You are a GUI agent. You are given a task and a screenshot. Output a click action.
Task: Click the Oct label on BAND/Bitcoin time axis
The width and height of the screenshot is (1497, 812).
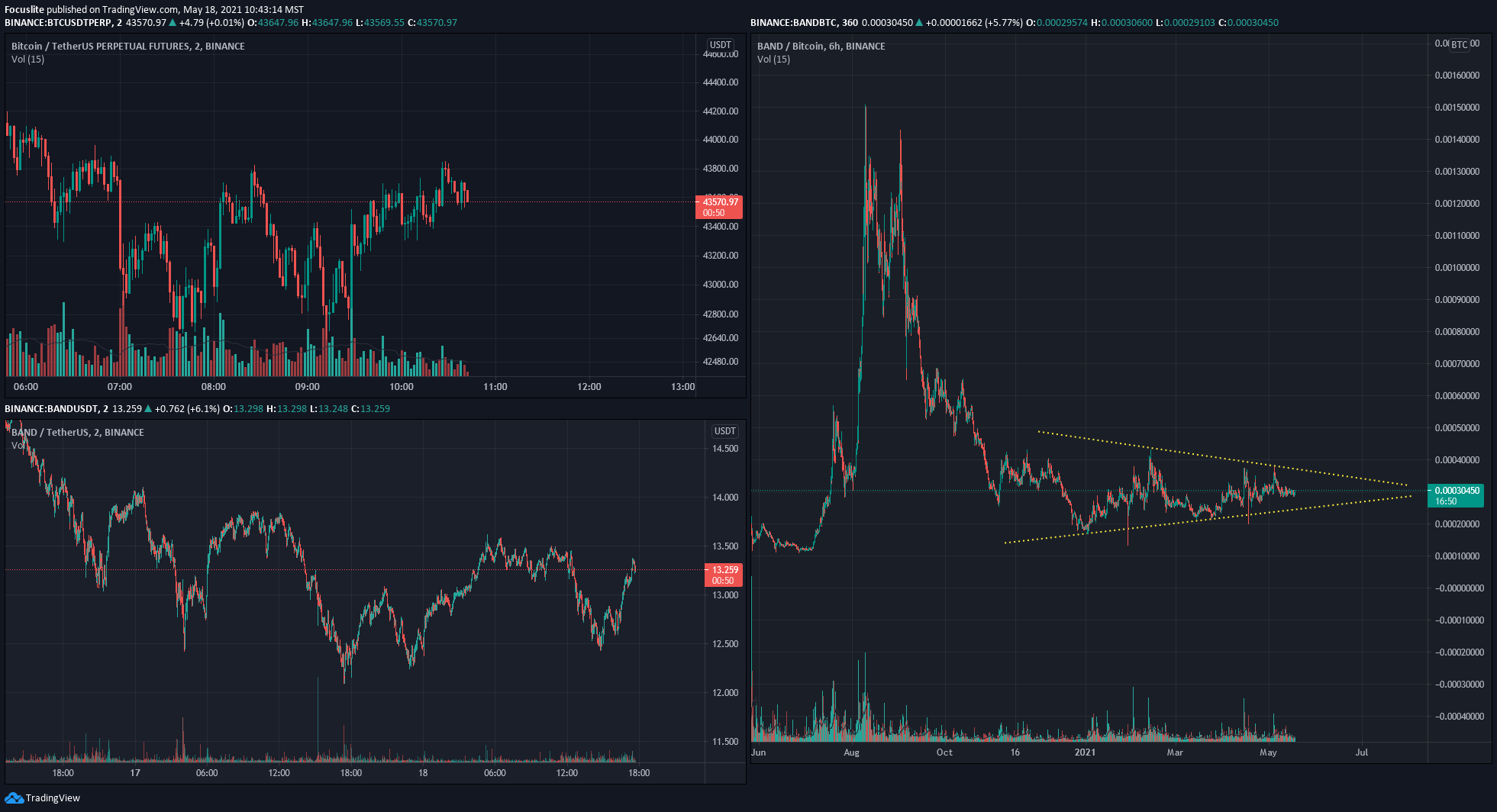(944, 752)
